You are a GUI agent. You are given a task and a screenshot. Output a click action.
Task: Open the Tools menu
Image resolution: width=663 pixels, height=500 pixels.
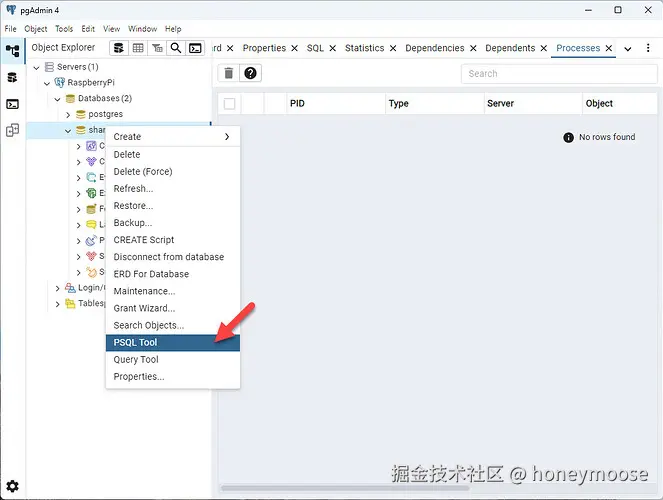[x=64, y=29]
